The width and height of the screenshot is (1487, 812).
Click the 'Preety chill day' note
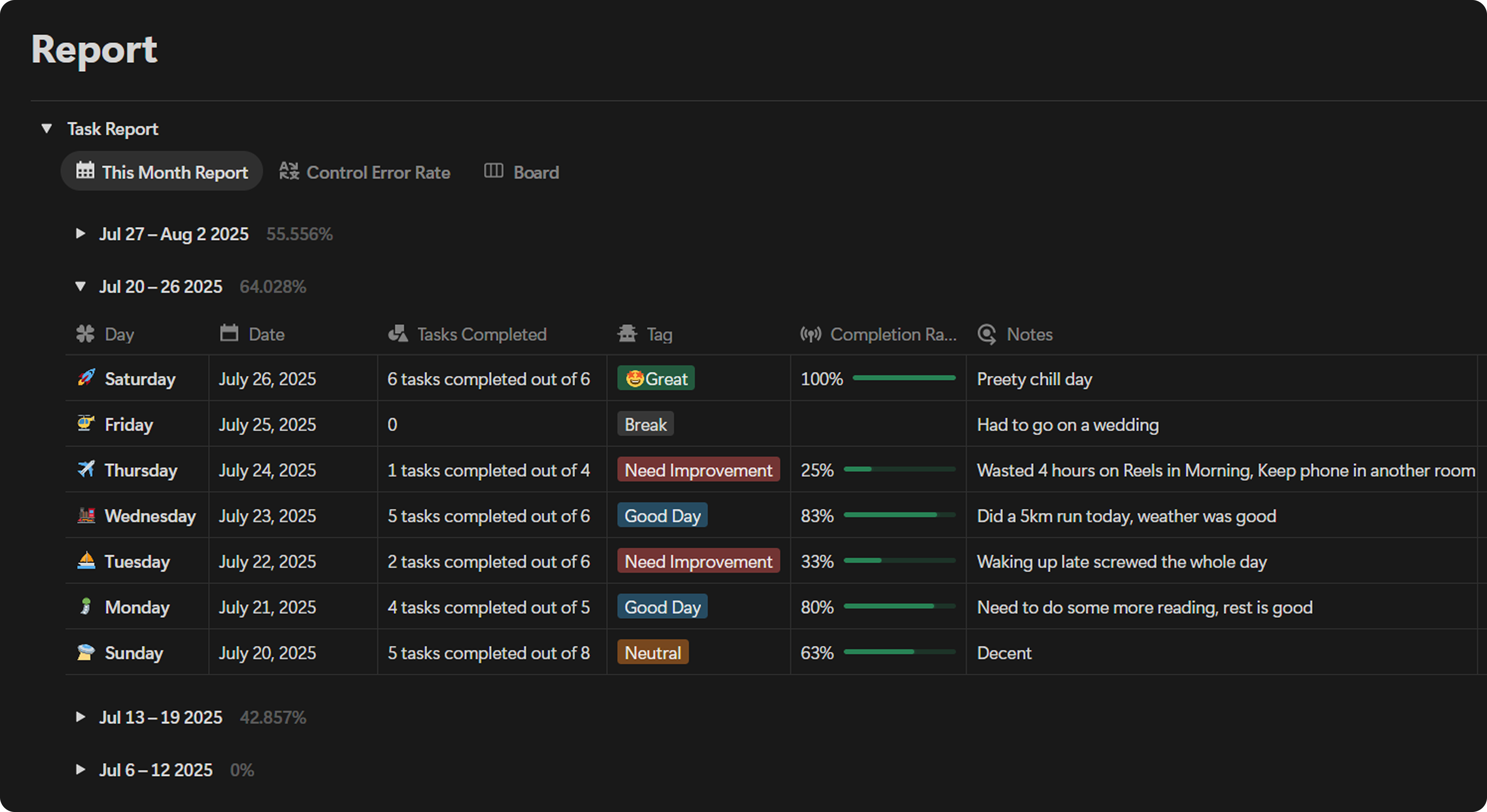click(x=1034, y=379)
